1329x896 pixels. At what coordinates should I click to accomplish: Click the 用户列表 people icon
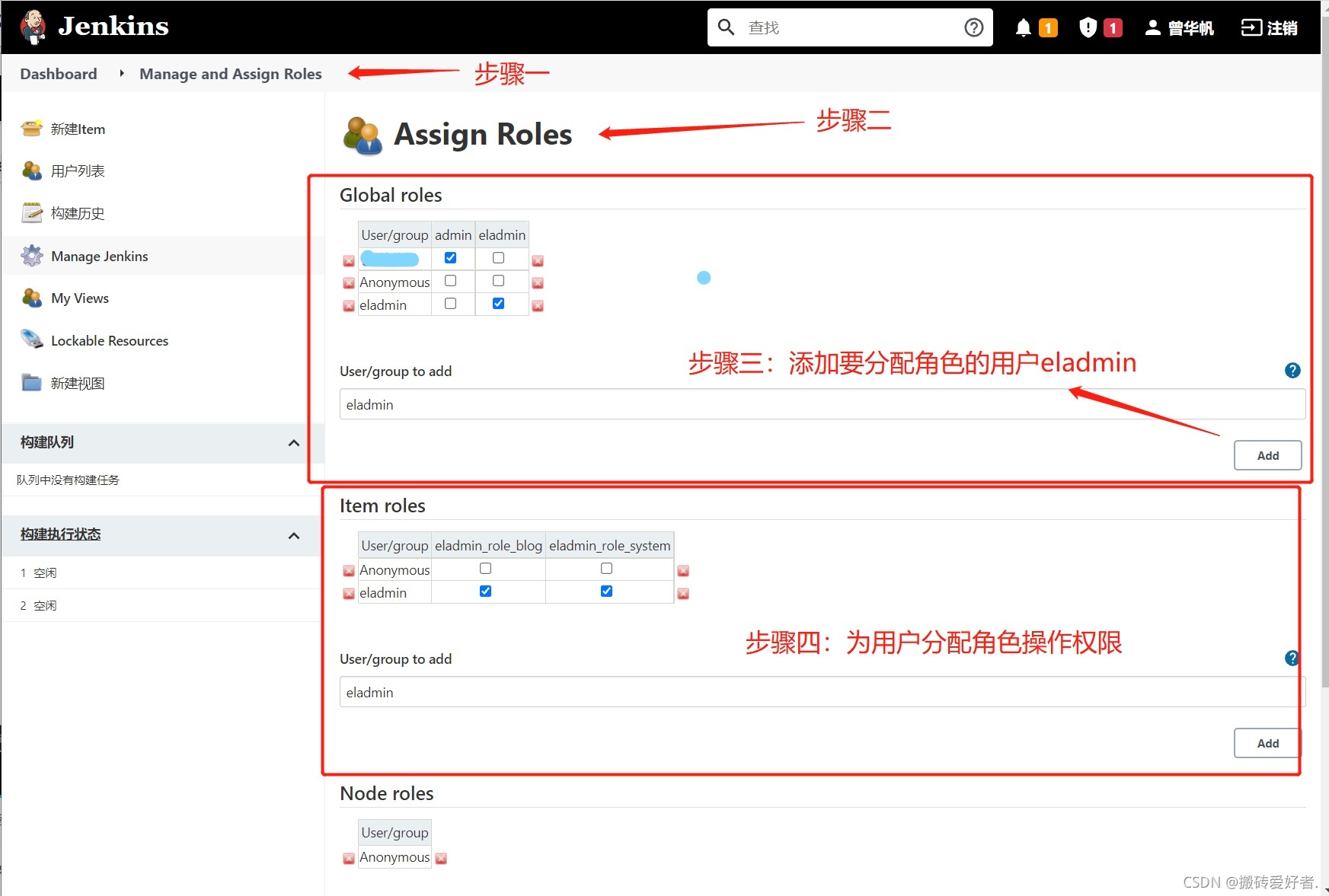pyautogui.click(x=32, y=171)
